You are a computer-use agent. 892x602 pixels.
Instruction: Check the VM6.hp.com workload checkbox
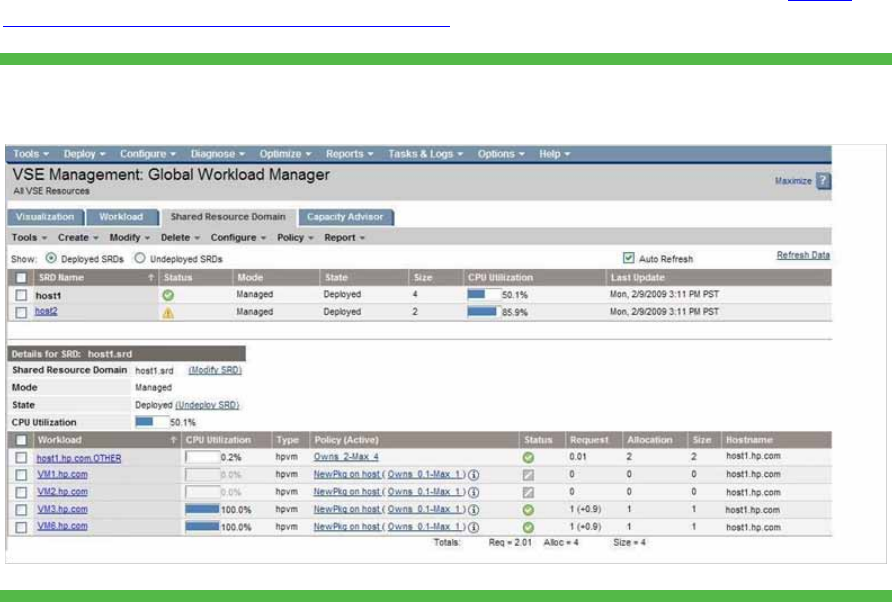point(21,527)
